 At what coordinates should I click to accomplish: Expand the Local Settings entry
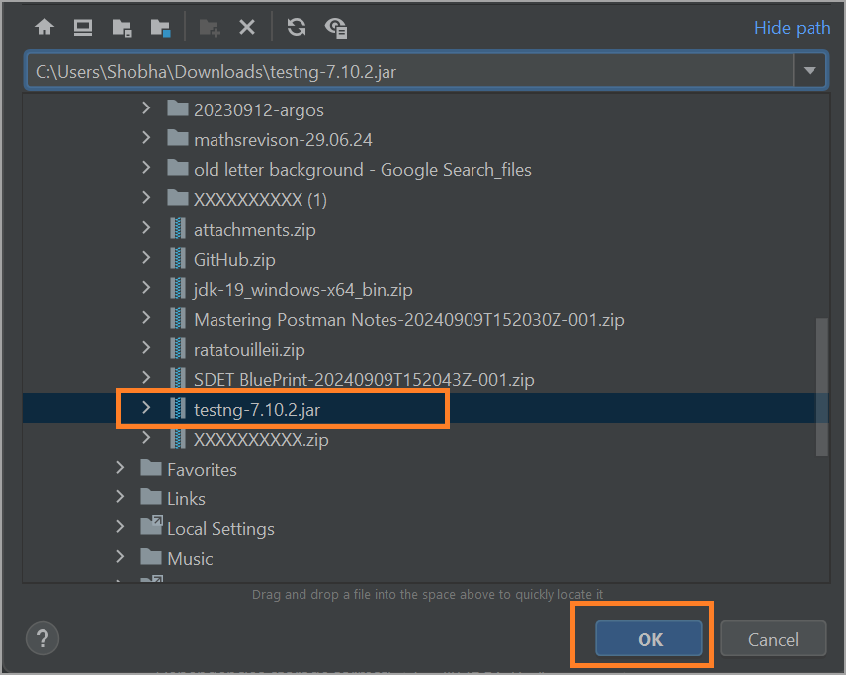pos(120,528)
